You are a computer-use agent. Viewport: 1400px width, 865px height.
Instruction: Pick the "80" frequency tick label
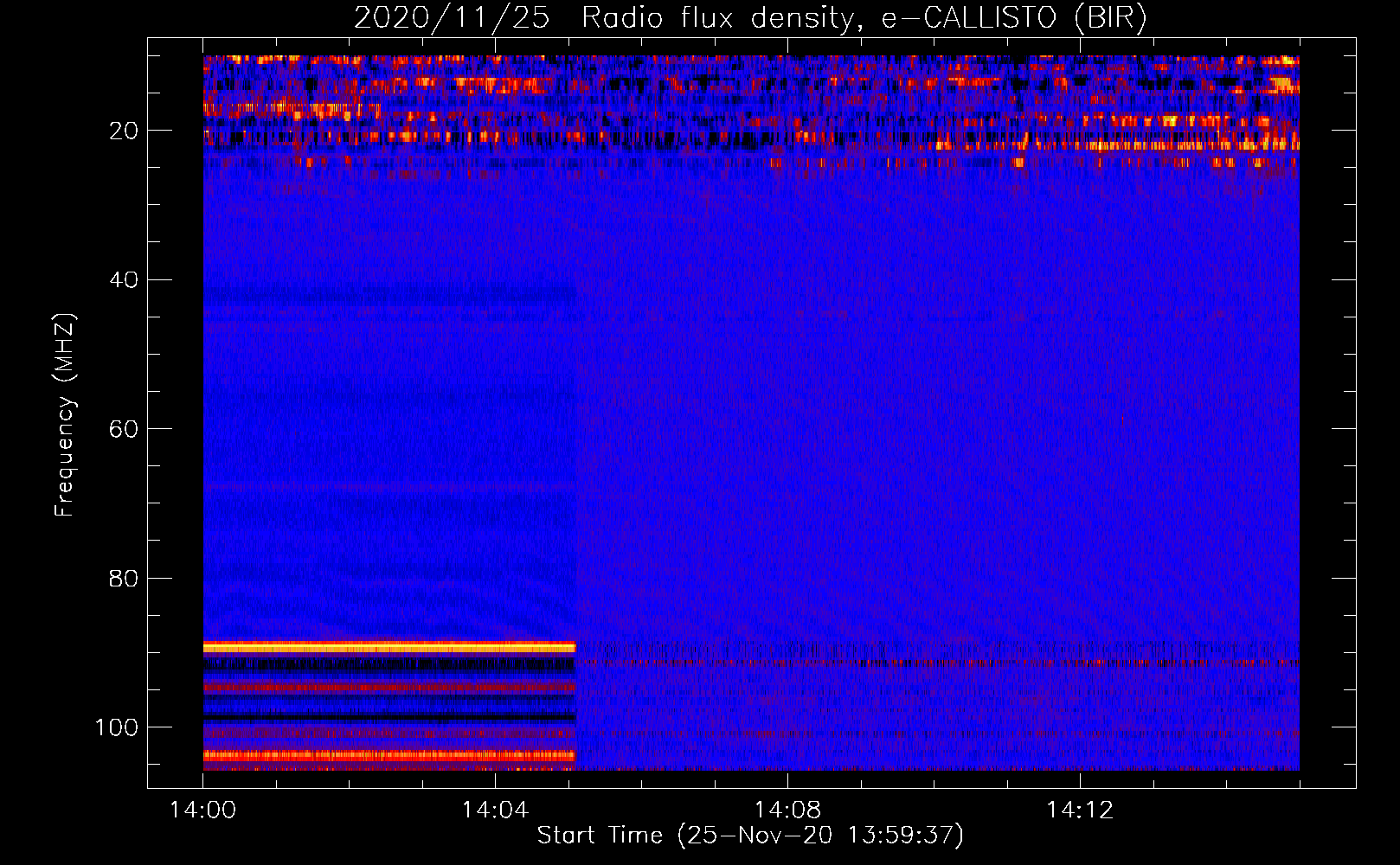(x=125, y=578)
